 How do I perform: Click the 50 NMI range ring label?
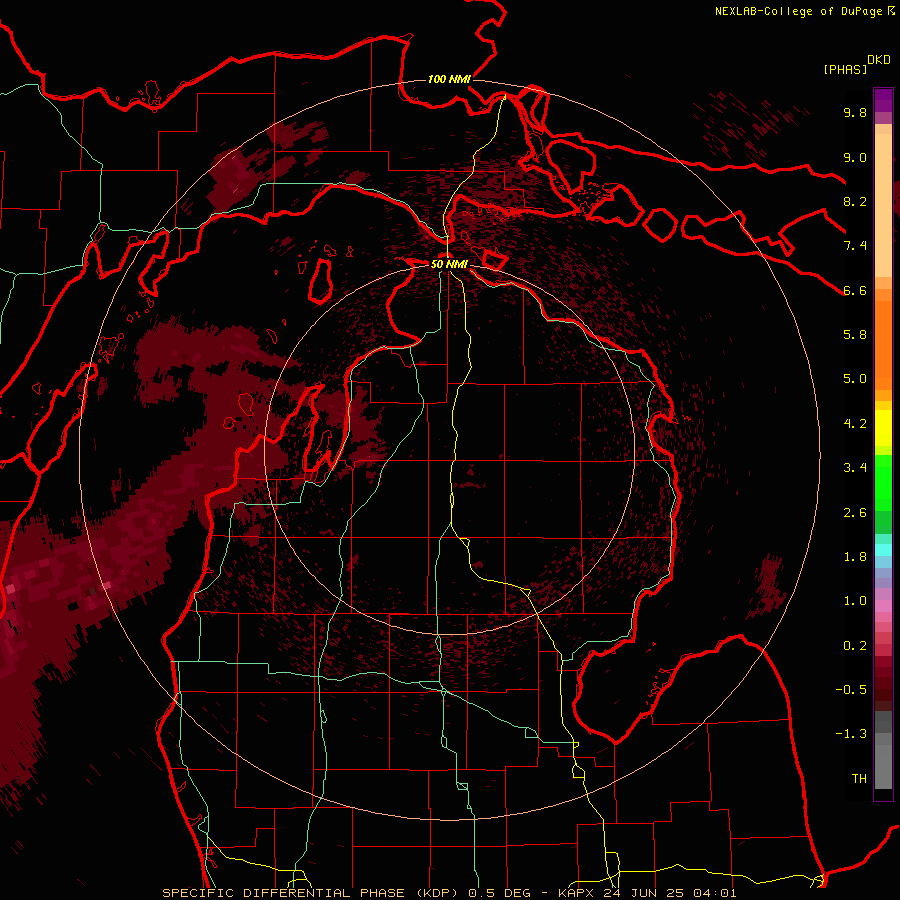pyautogui.click(x=449, y=264)
